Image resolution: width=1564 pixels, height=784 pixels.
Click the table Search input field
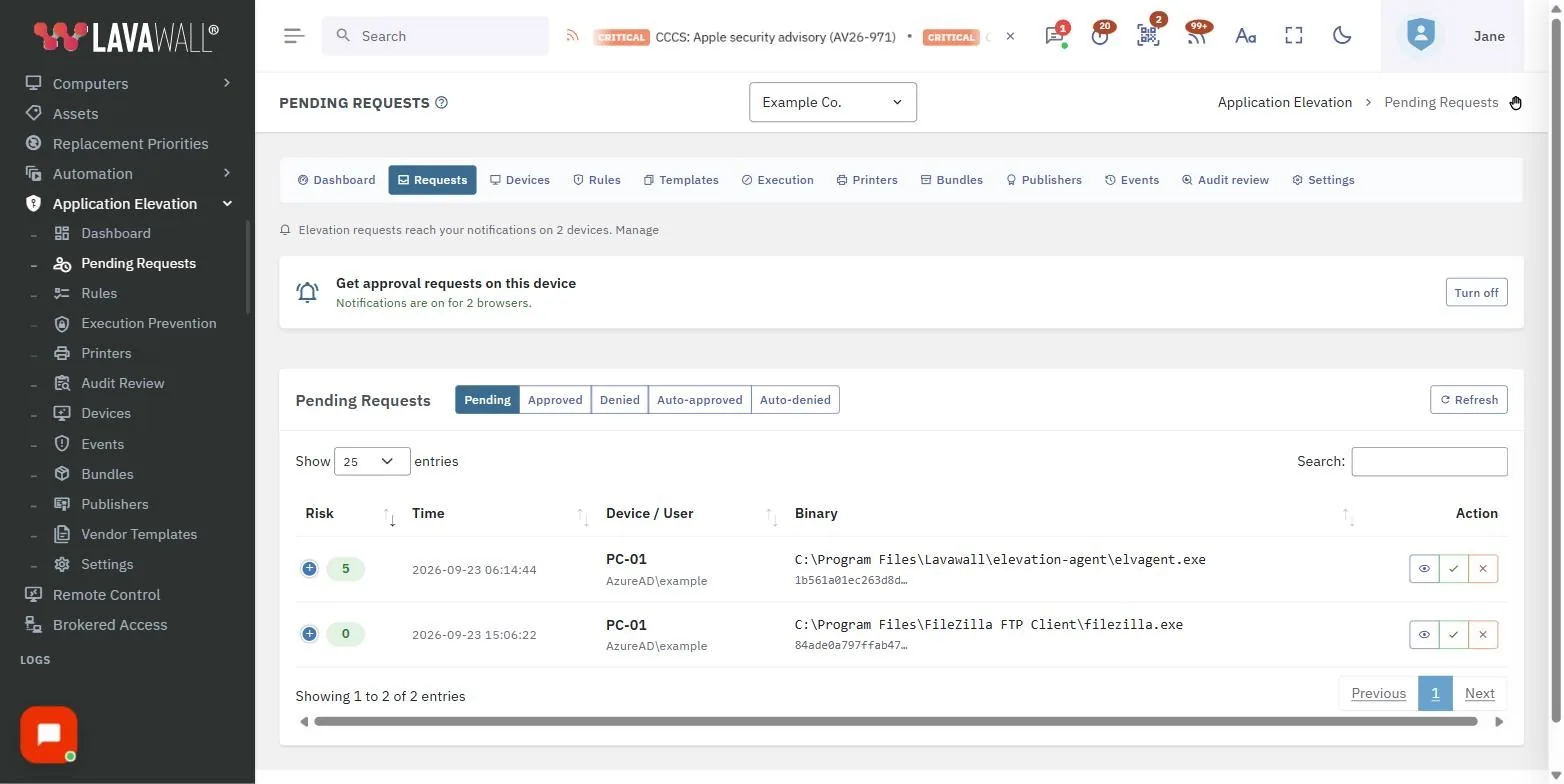click(1429, 461)
